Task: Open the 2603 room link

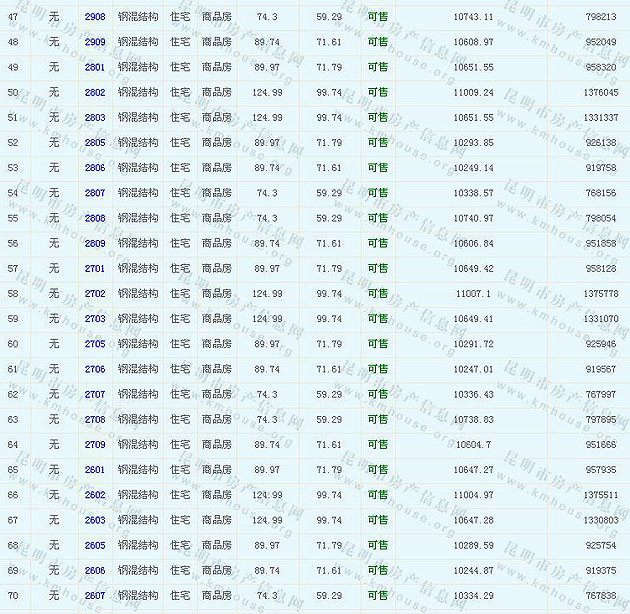Action: pos(95,520)
